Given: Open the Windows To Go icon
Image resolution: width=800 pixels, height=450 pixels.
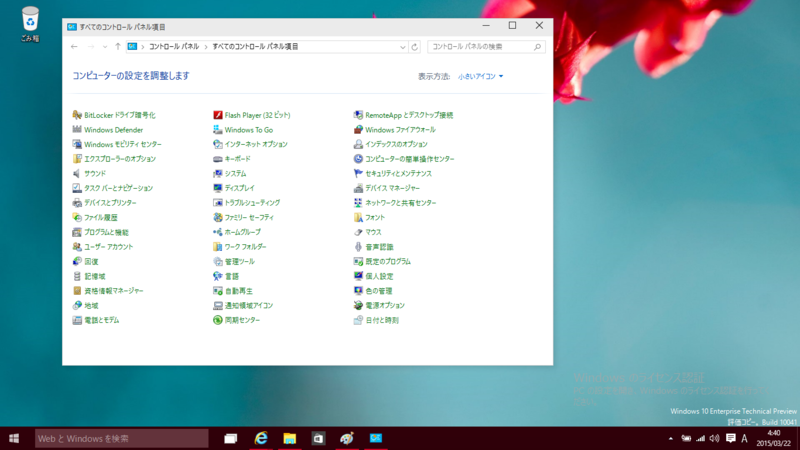Looking at the screenshot, I should (218, 130).
